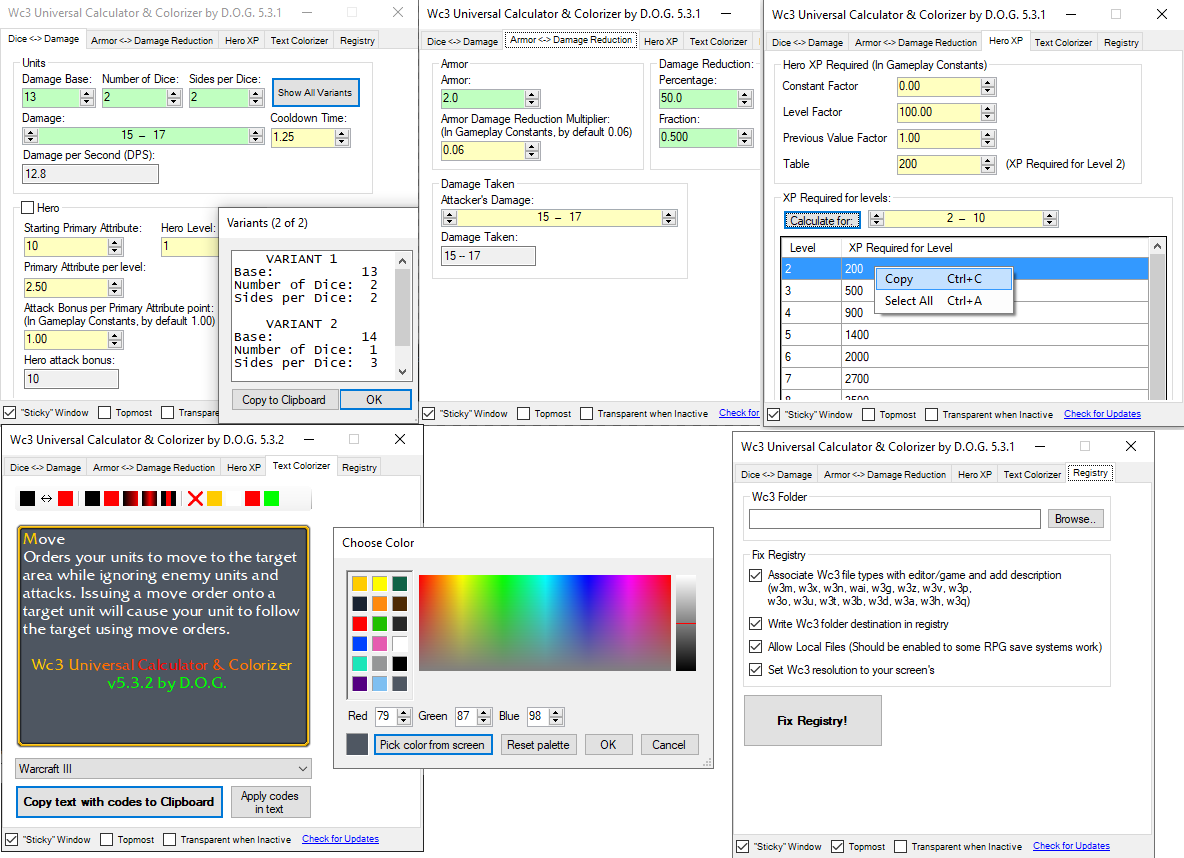Click the yellow toolbar swatch after red X
Viewport: 1184px width, 858px height.
[214, 498]
